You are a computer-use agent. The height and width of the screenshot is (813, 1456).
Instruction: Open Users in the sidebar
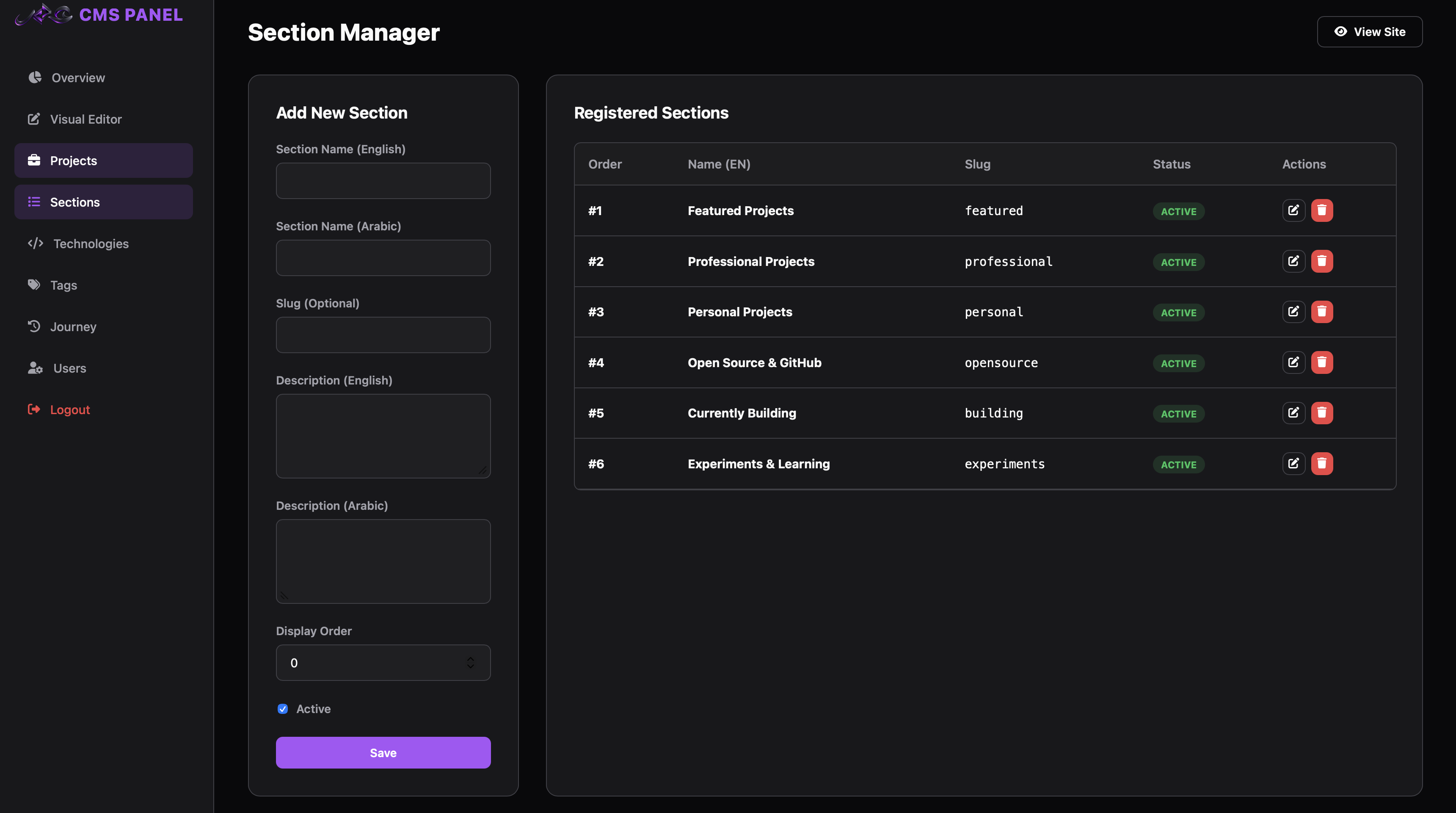[x=103, y=368]
